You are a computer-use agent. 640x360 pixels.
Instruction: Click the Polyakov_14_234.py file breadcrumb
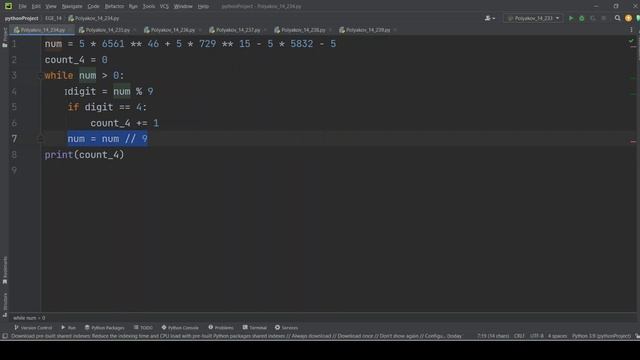(94, 18)
